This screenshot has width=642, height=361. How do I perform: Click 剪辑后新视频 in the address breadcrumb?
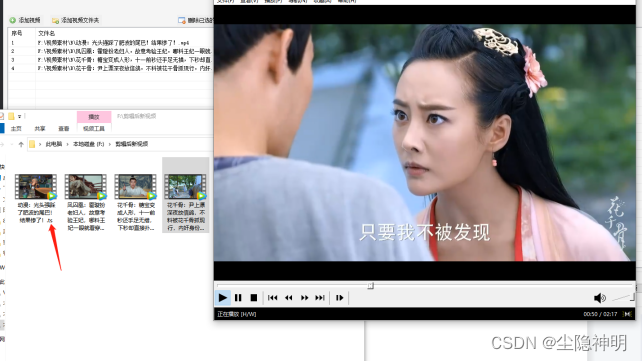coord(131,144)
